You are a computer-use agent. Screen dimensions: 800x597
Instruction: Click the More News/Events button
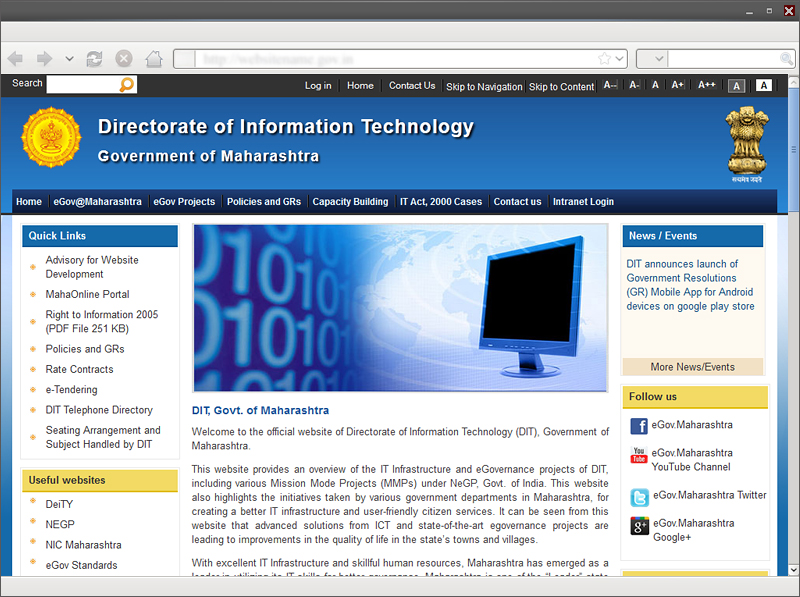tap(692, 367)
